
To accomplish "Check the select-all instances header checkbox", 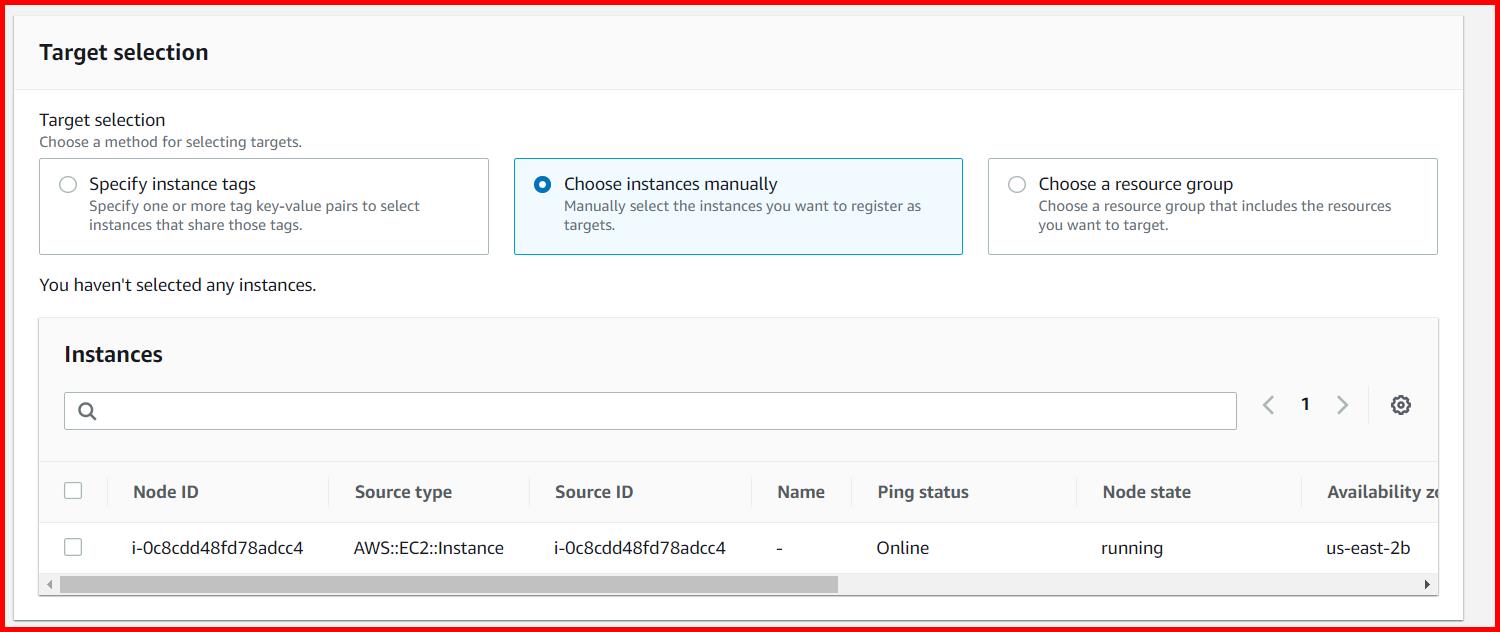I will click(73, 491).
